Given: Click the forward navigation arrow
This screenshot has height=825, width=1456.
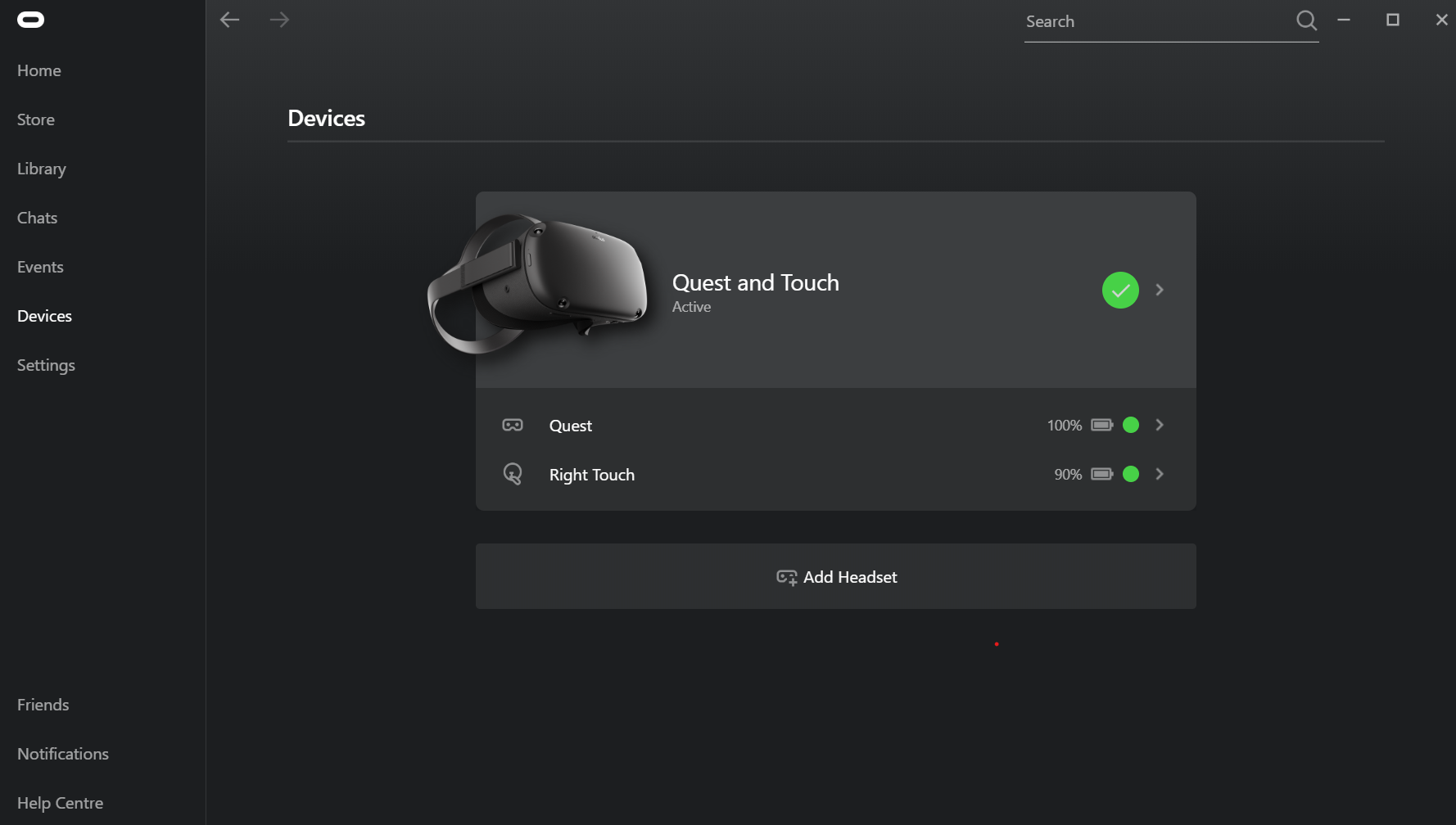Looking at the screenshot, I should tap(279, 20).
